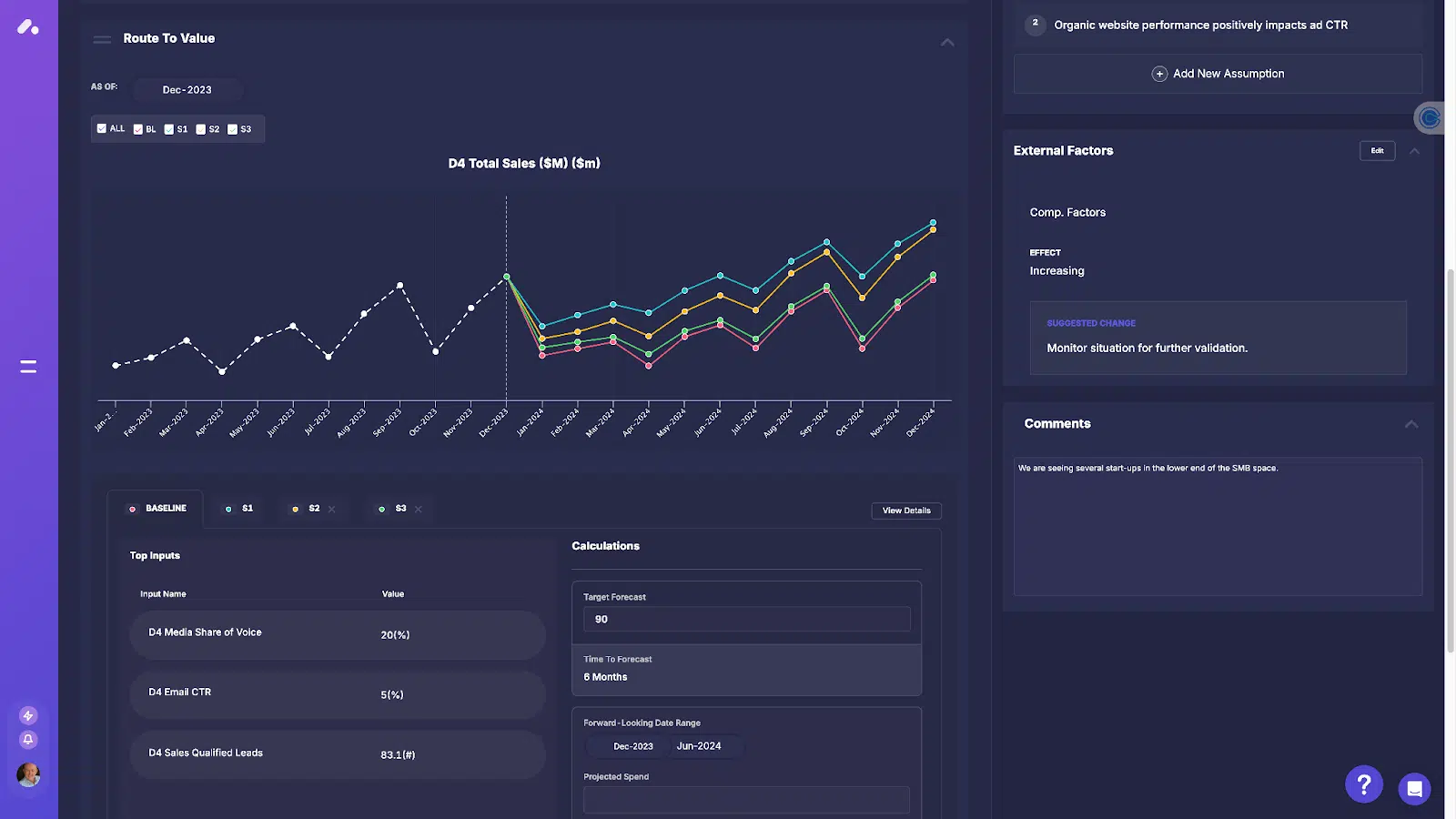Select the D4 Sales Qualified Leads row
Screen dimensions: 1456x819
[x=338, y=754]
